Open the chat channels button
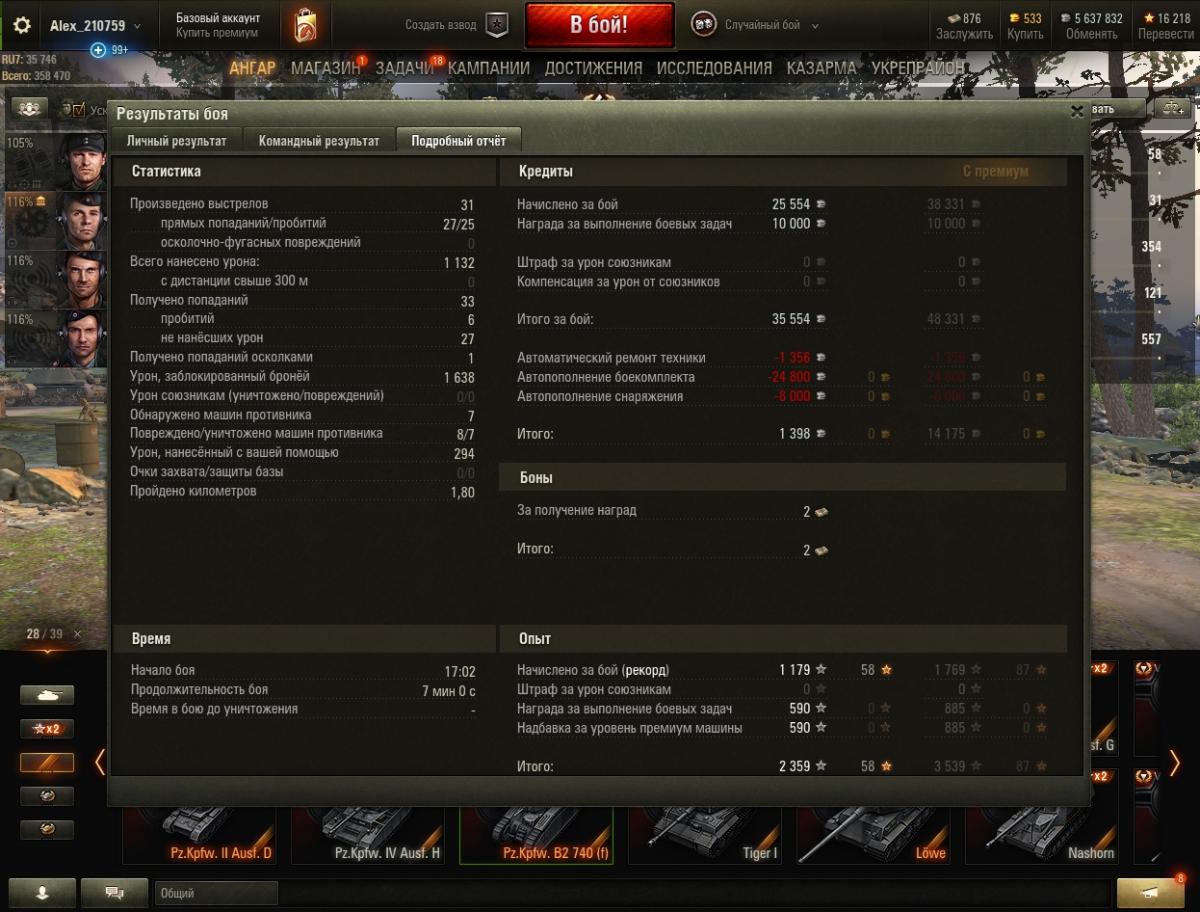 click(x=114, y=892)
